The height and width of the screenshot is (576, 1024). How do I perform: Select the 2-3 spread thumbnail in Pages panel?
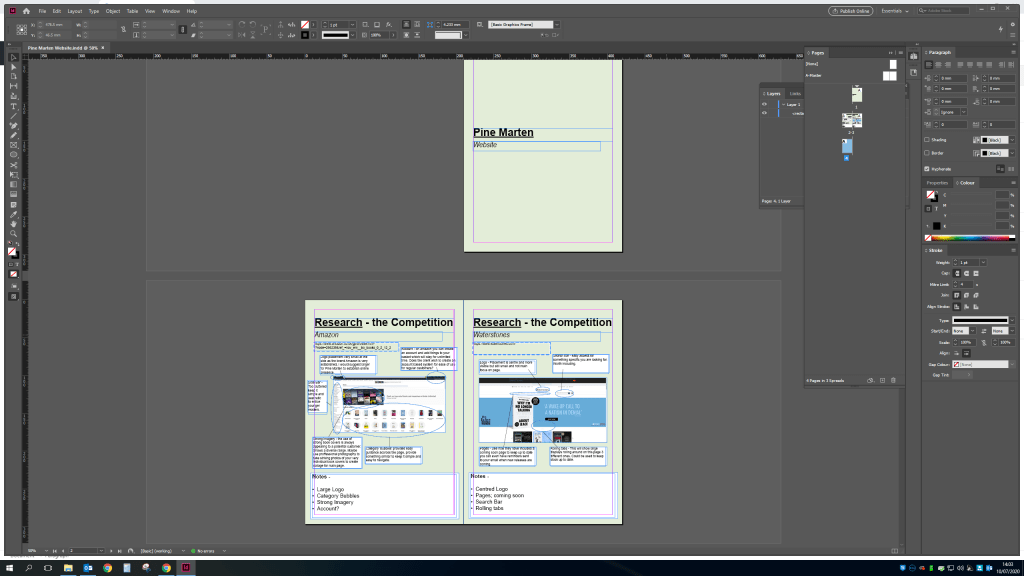point(851,121)
